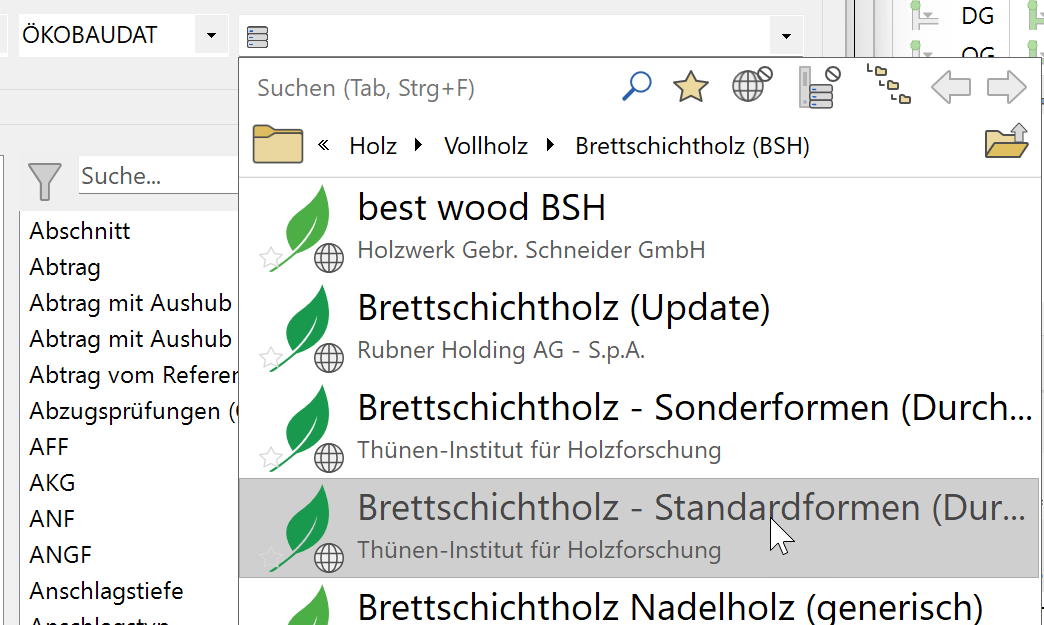
Task: Select AKG in the list
Action: tap(52, 483)
